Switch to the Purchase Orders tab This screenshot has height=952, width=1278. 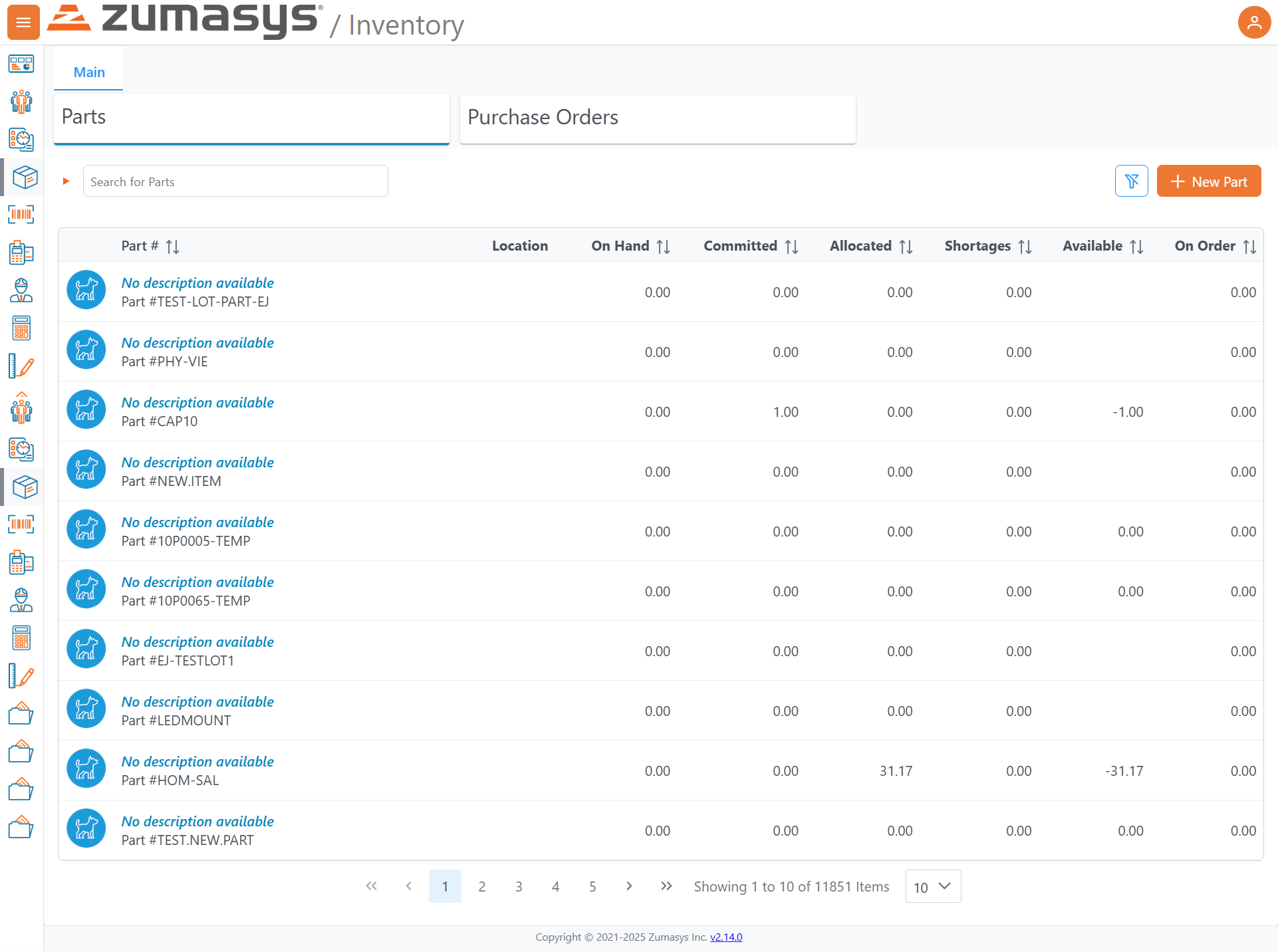[x=657, y=118]
